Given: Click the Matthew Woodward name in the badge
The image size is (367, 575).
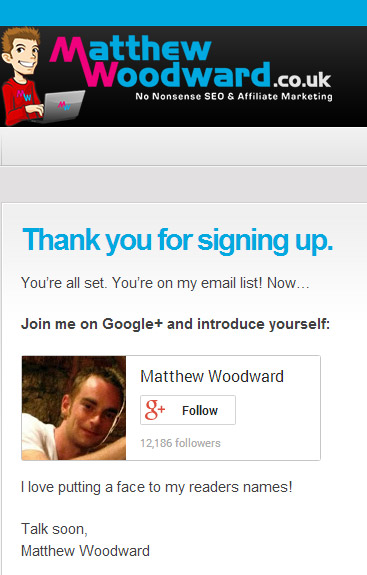Looking at the screenshot, I should tap(212, 377).
